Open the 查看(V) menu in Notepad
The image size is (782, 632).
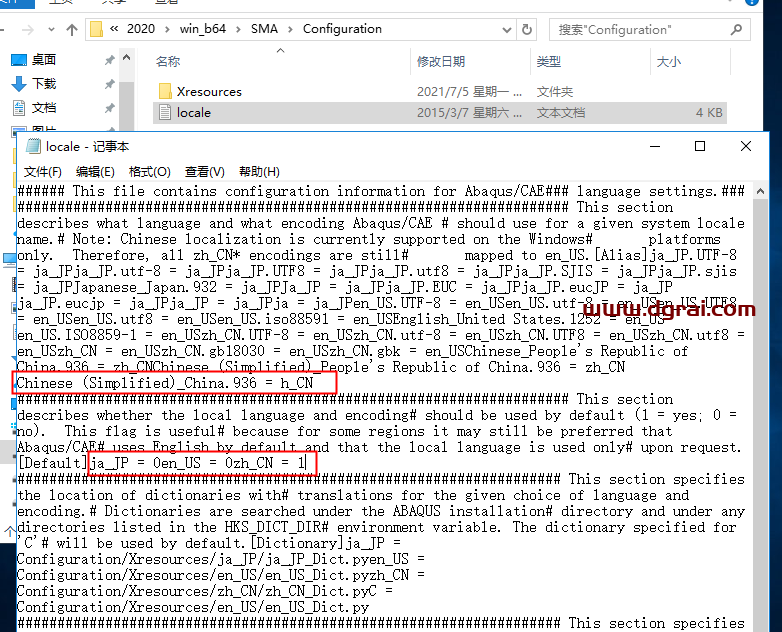[x=204, y=172]
